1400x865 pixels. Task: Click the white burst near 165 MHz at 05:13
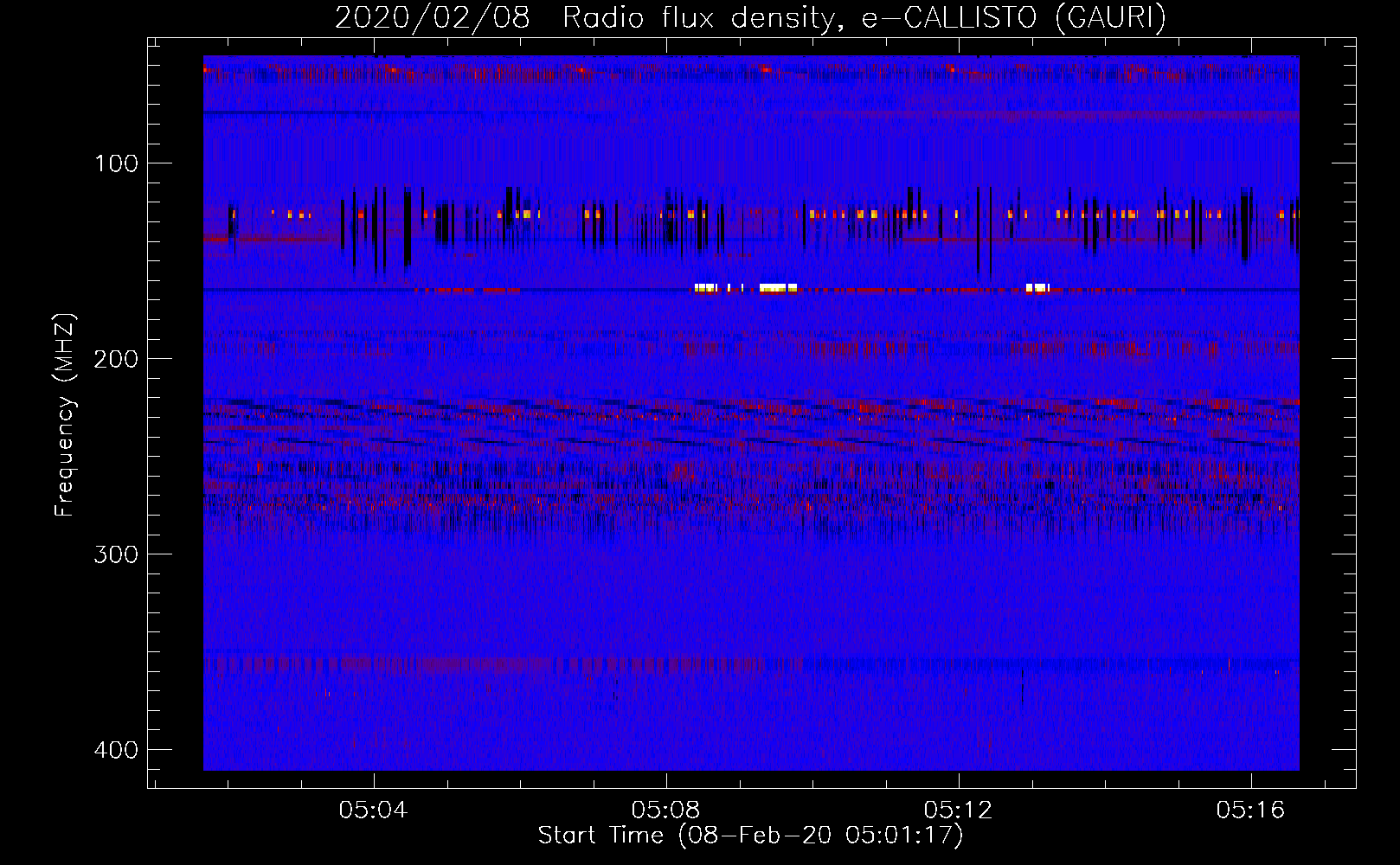[1037, 288]
